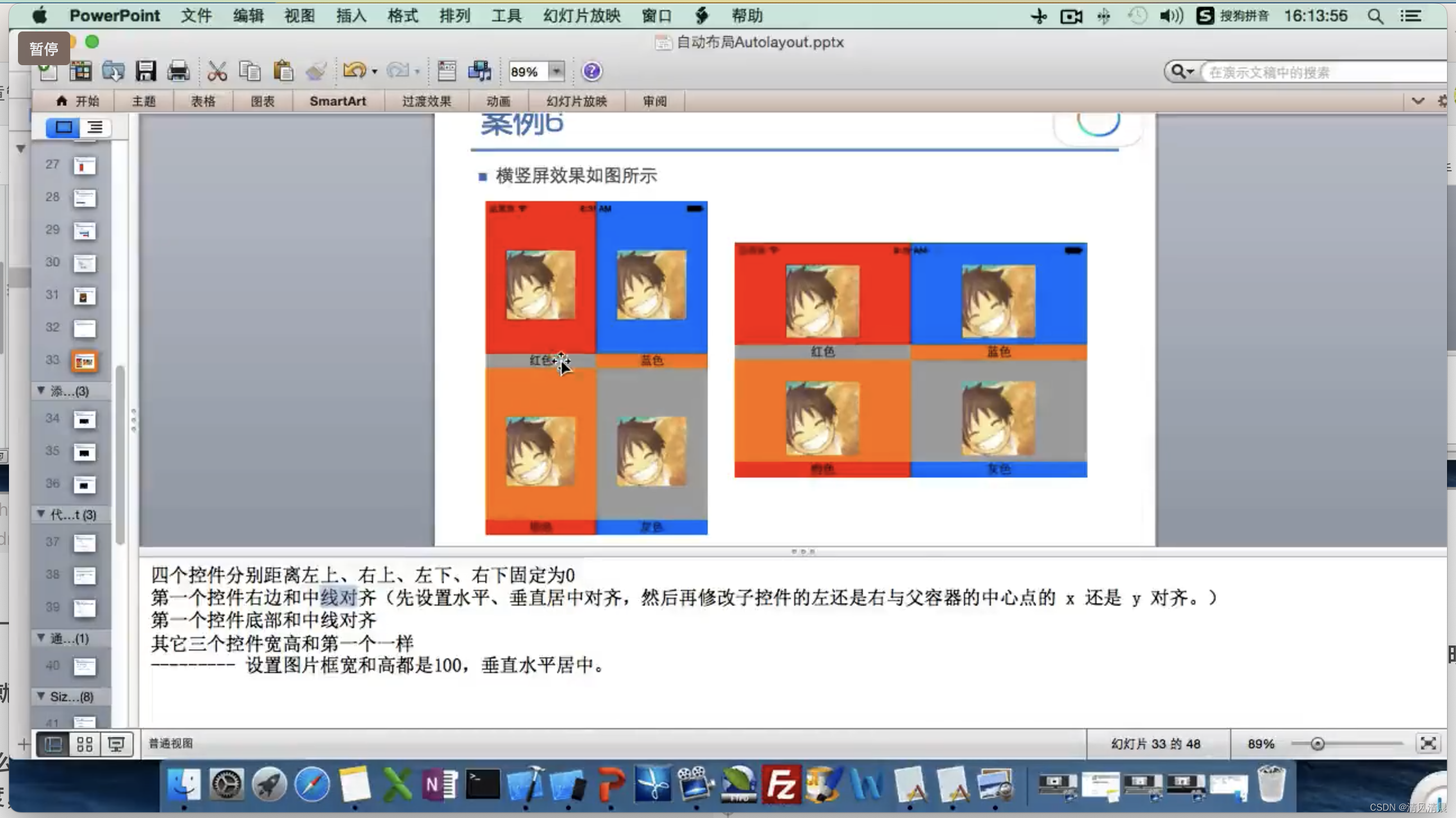Select slide 27 thumbnail
The image size is (1456, 818).
click(84, 166)
